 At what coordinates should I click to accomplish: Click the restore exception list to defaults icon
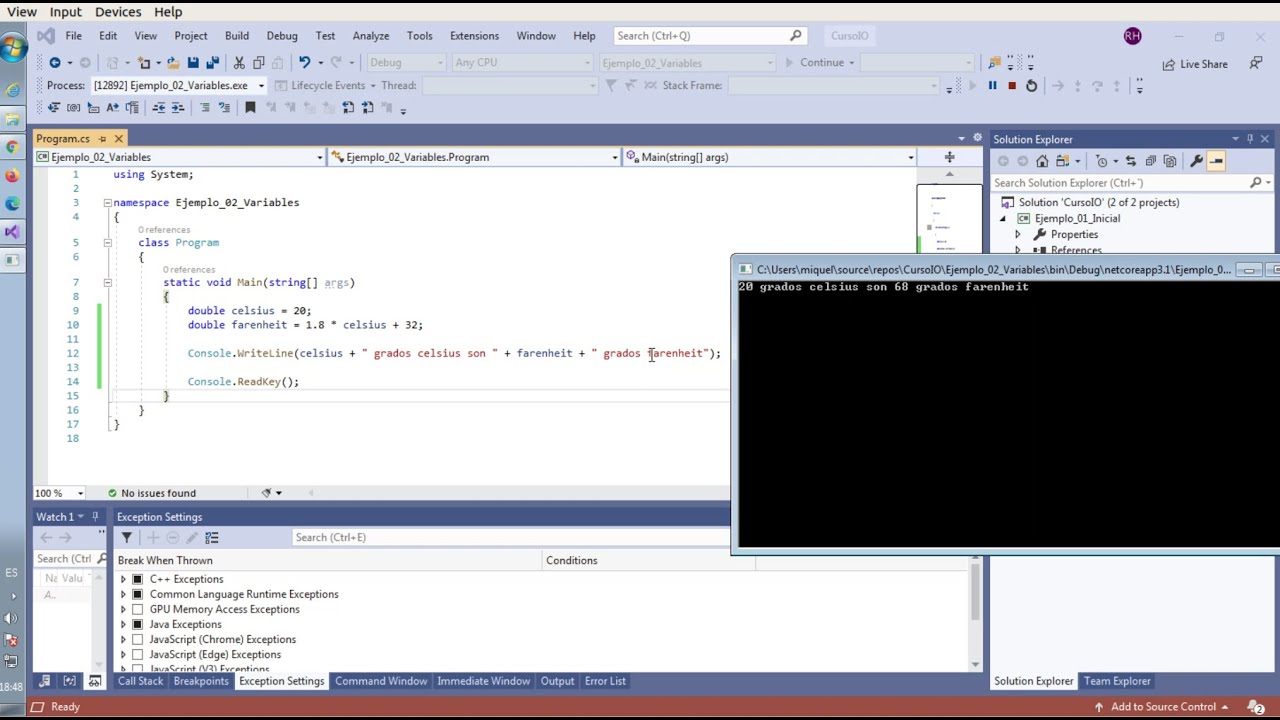tap(211, 538)
